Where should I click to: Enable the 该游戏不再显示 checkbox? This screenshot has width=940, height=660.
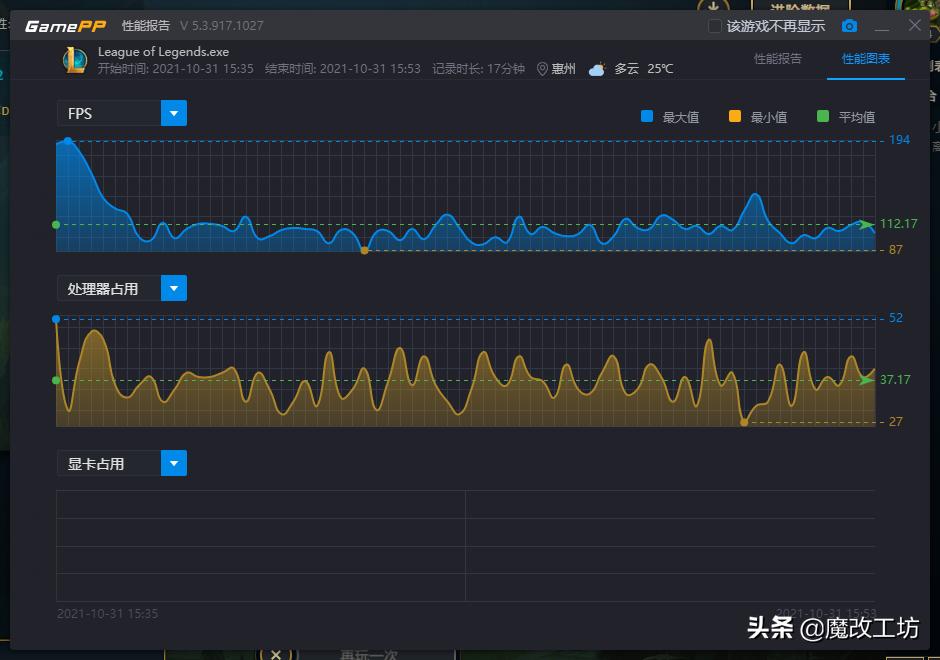click(x=716, y=26)
